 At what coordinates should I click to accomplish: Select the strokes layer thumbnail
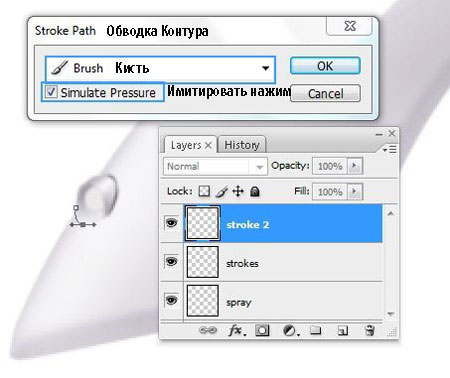(203, 262)
